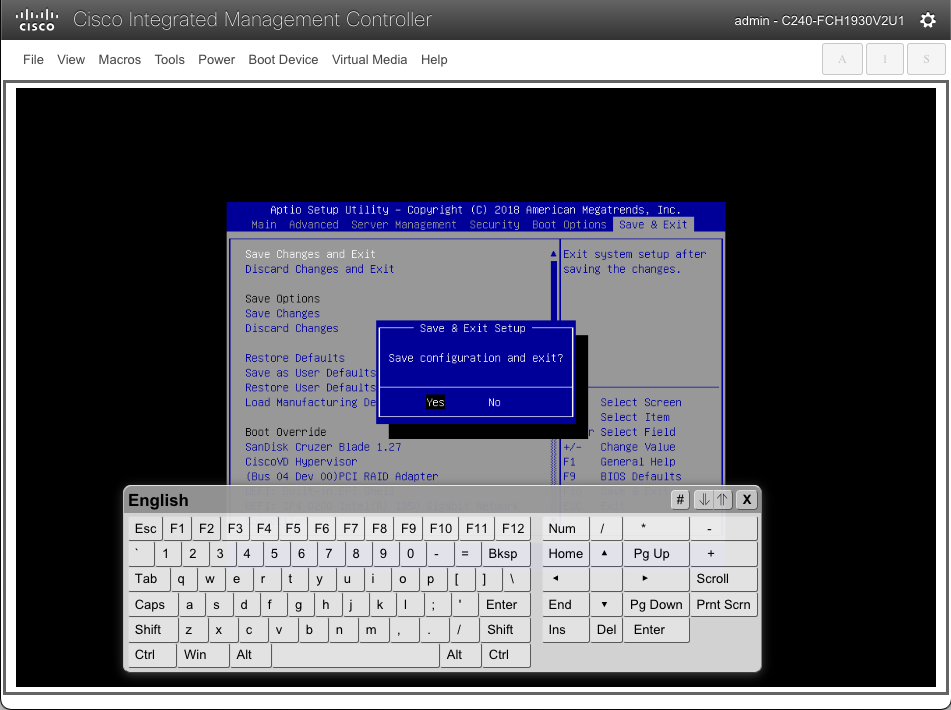This screenshot has height=710, width=951.
Task: Close the English virtual keyboard
Action: click(747, 500)
